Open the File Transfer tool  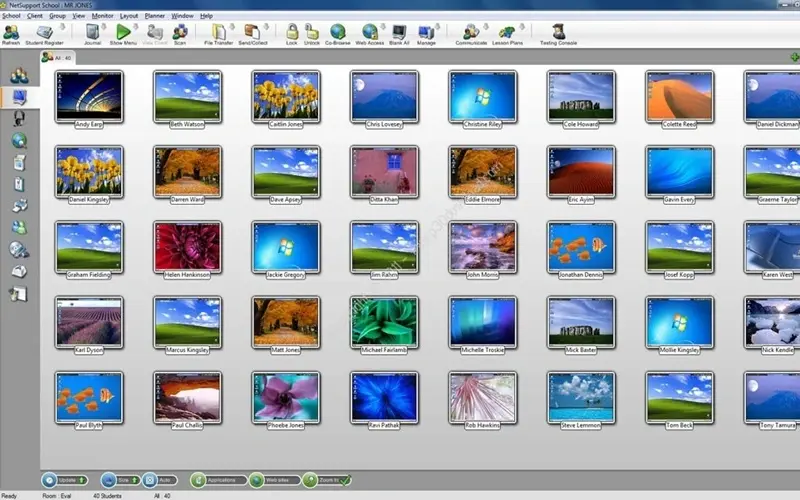click(x=219, y=32)
